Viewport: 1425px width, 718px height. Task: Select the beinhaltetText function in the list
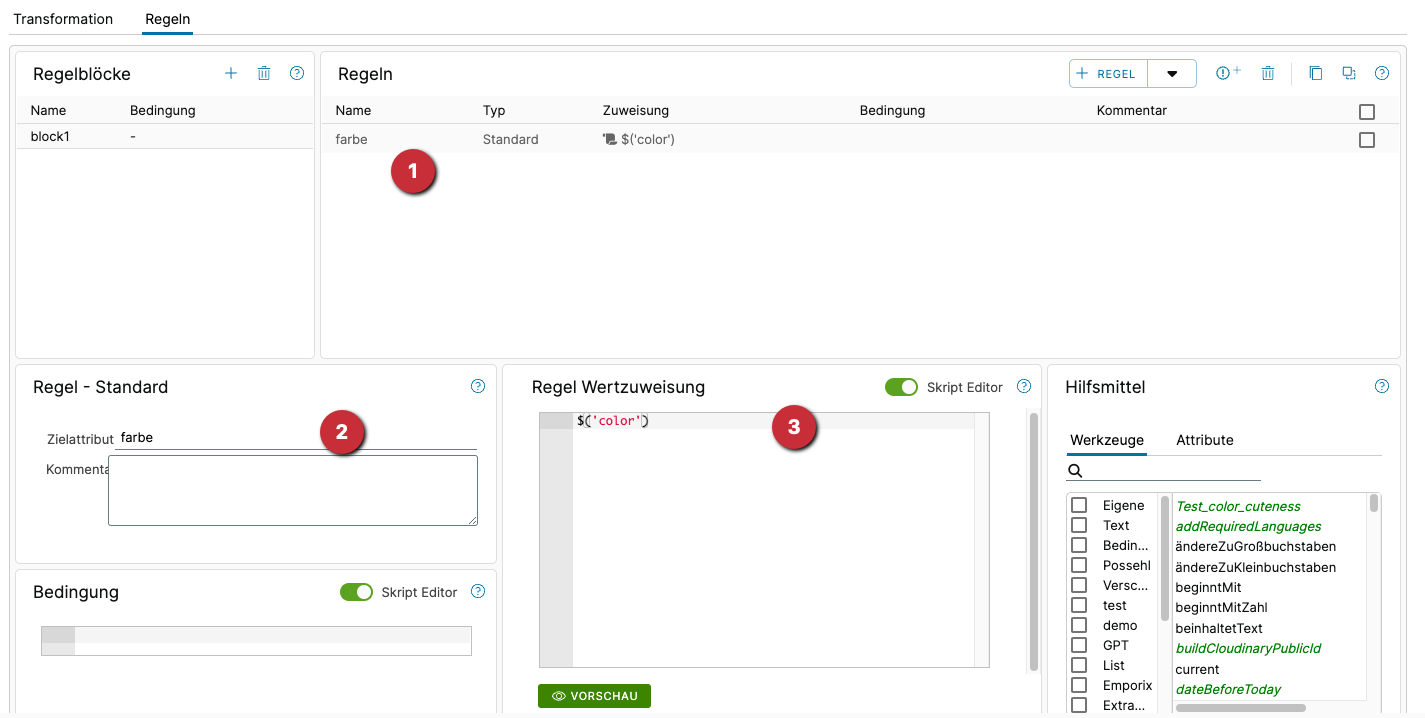tap(1218, 628)
